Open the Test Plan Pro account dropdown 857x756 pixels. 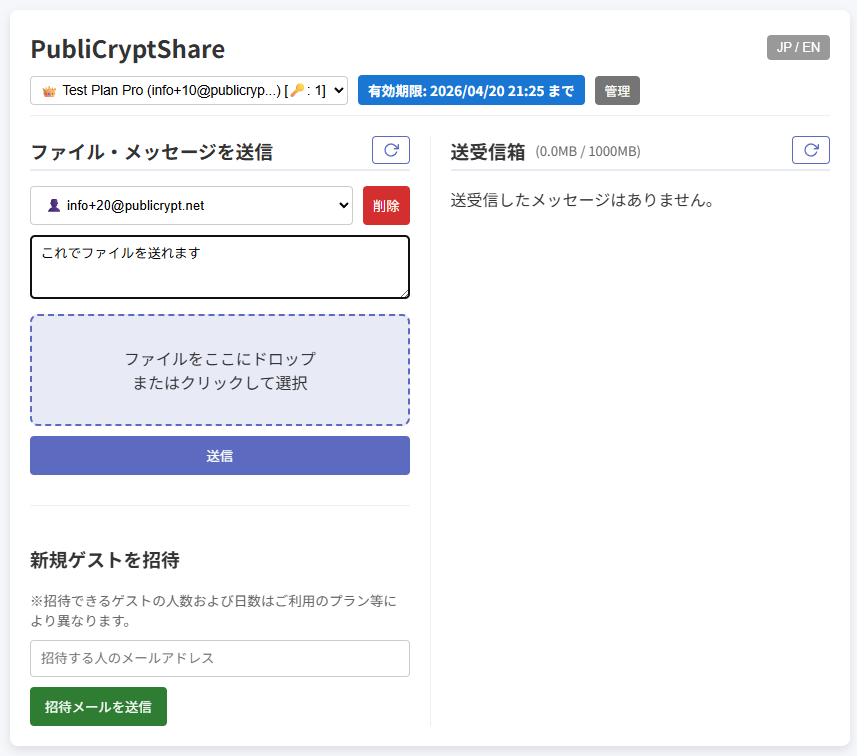tap(189, 91)
